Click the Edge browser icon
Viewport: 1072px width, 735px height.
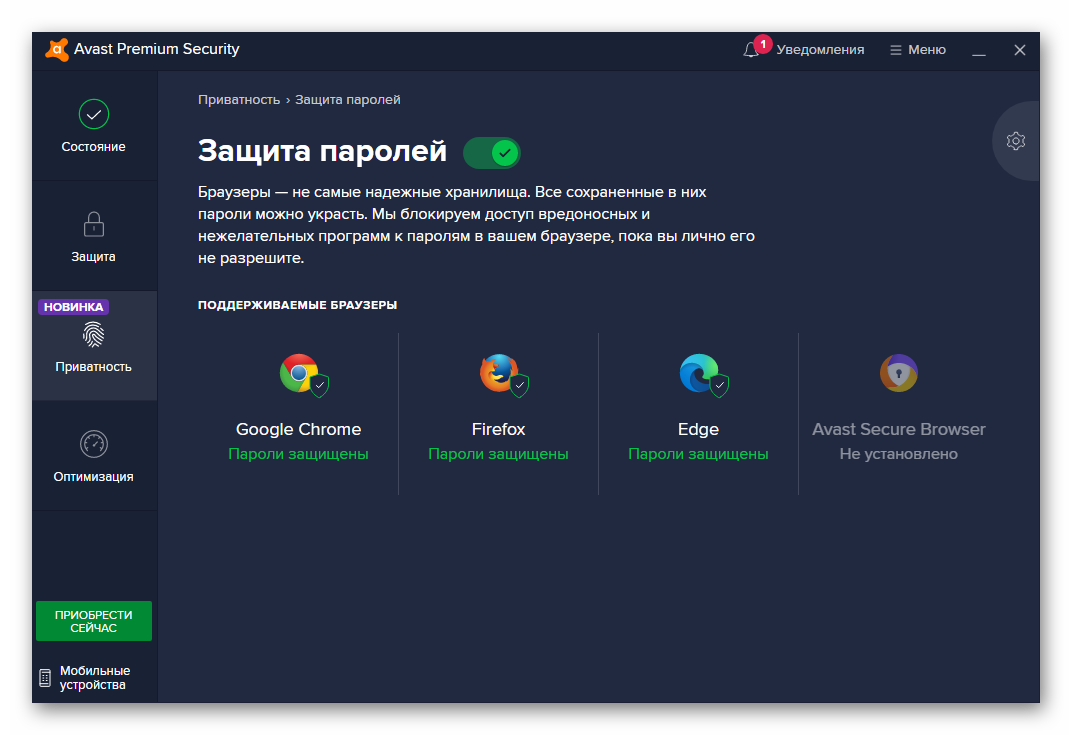point(698,373)
